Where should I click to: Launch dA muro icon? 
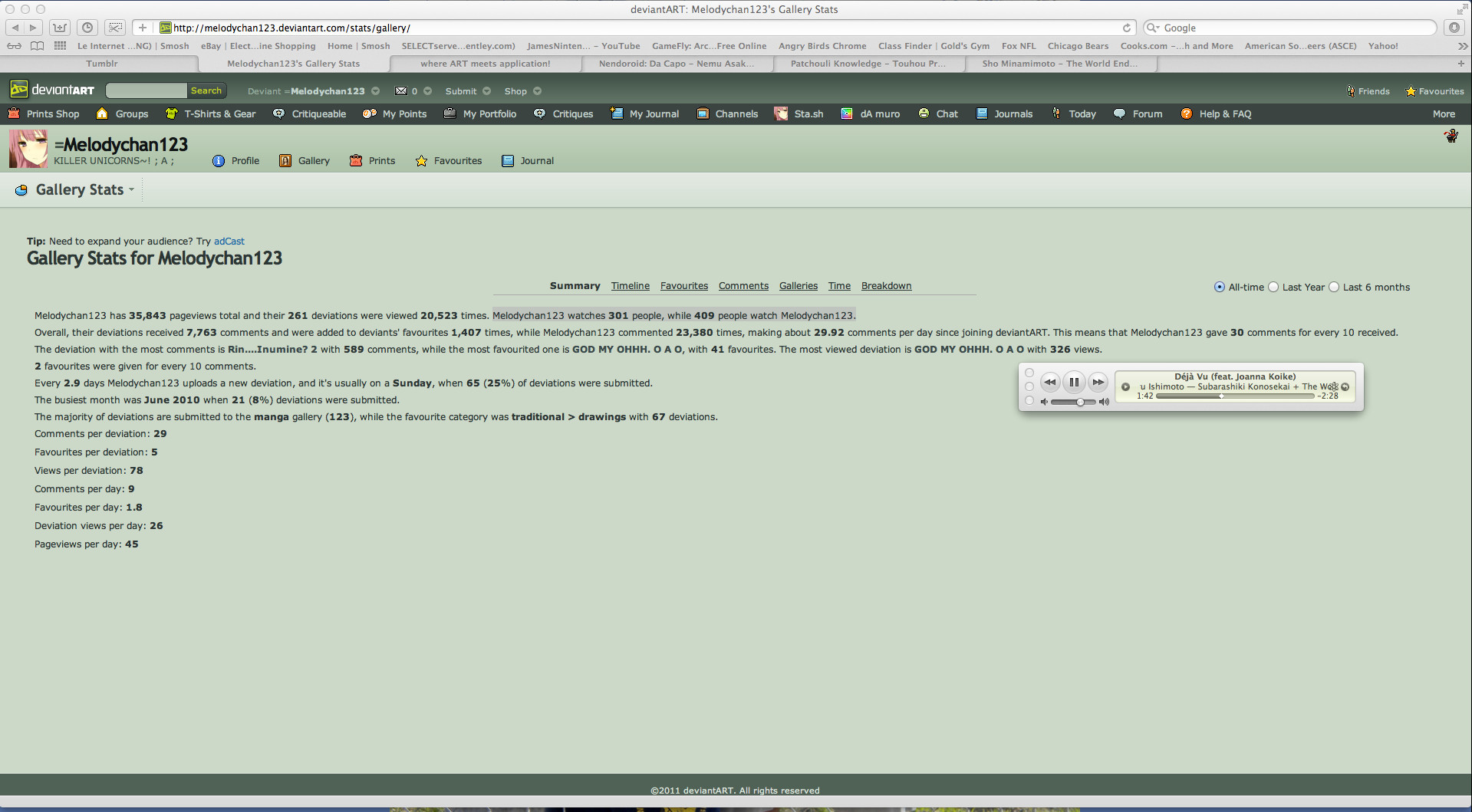[847, 113]
